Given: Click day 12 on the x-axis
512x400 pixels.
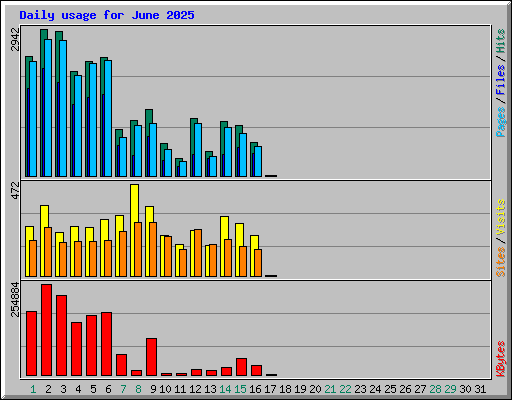Looking at the screenshot, I should [195, 389].
